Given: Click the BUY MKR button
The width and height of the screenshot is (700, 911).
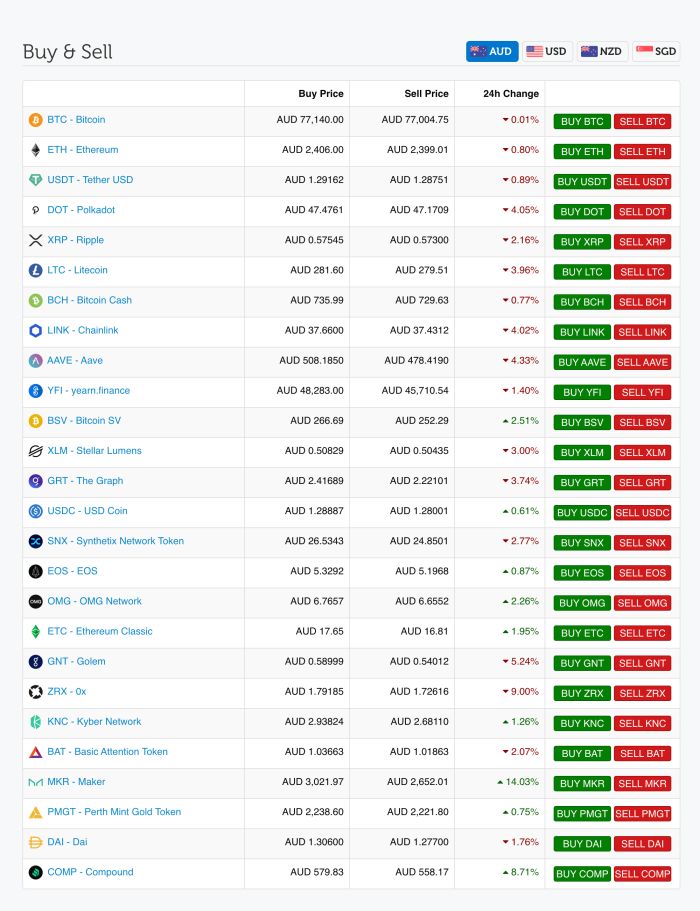Looking at the screenshot, I should [x=582, y=784].
